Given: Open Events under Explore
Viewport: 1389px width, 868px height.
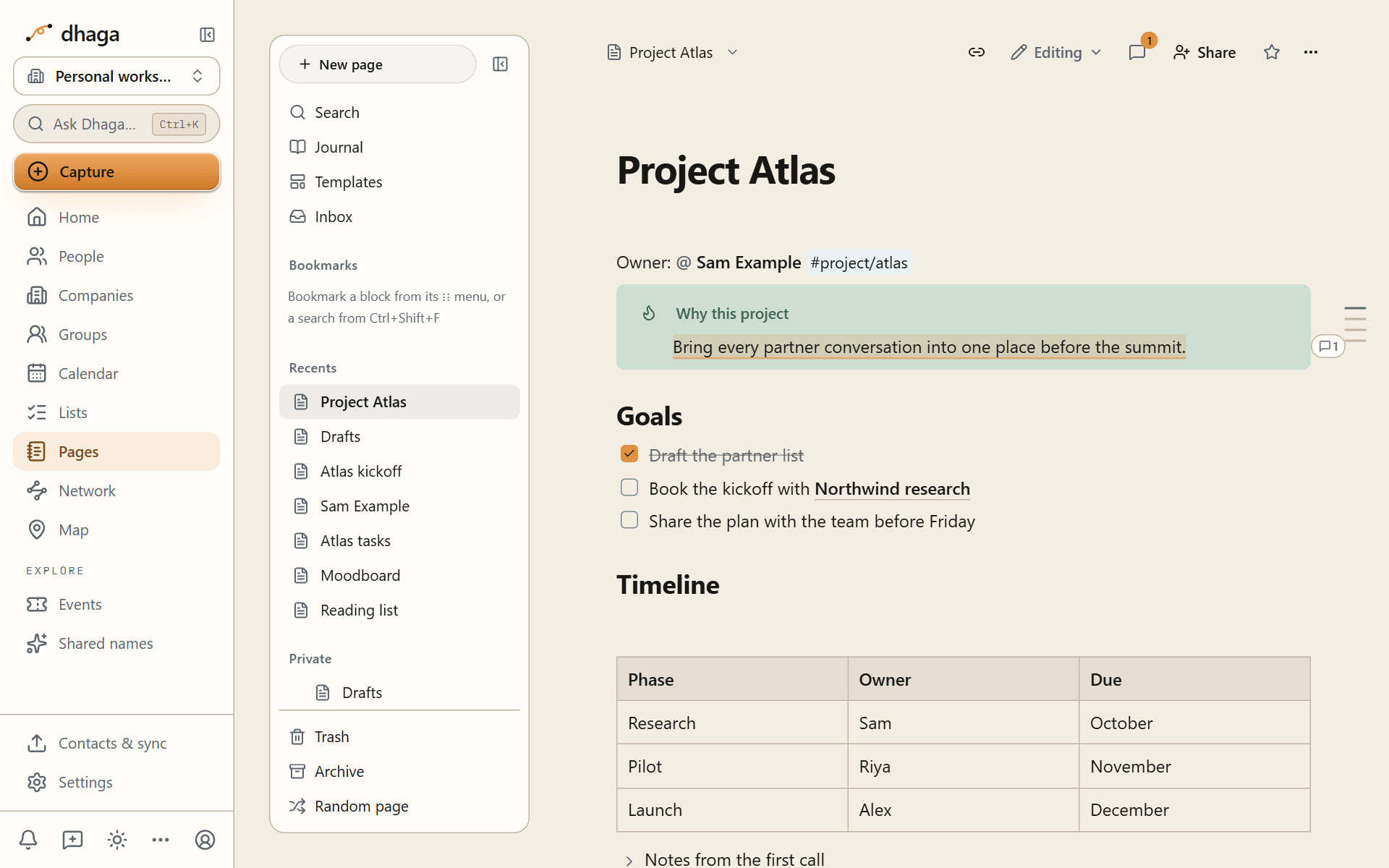Looking at the screenshot, I should (x=116, y=604).
